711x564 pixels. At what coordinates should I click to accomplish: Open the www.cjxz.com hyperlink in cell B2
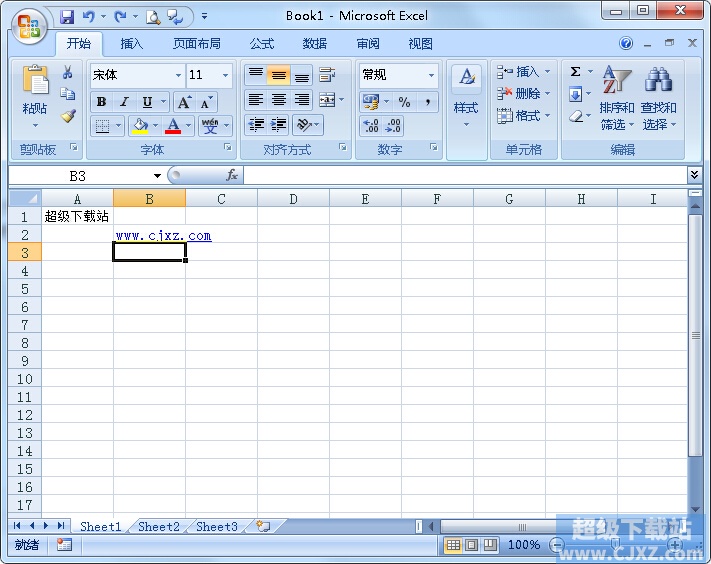[163, 236]
